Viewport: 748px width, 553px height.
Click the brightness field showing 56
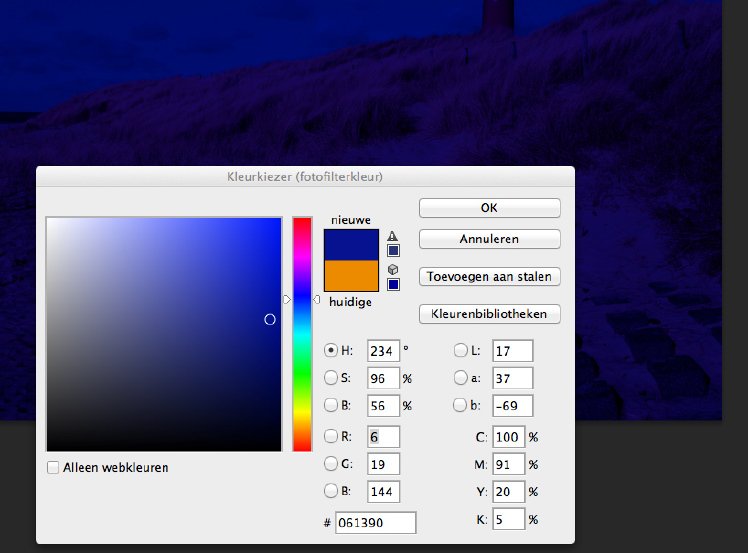(x=383, y=406)
